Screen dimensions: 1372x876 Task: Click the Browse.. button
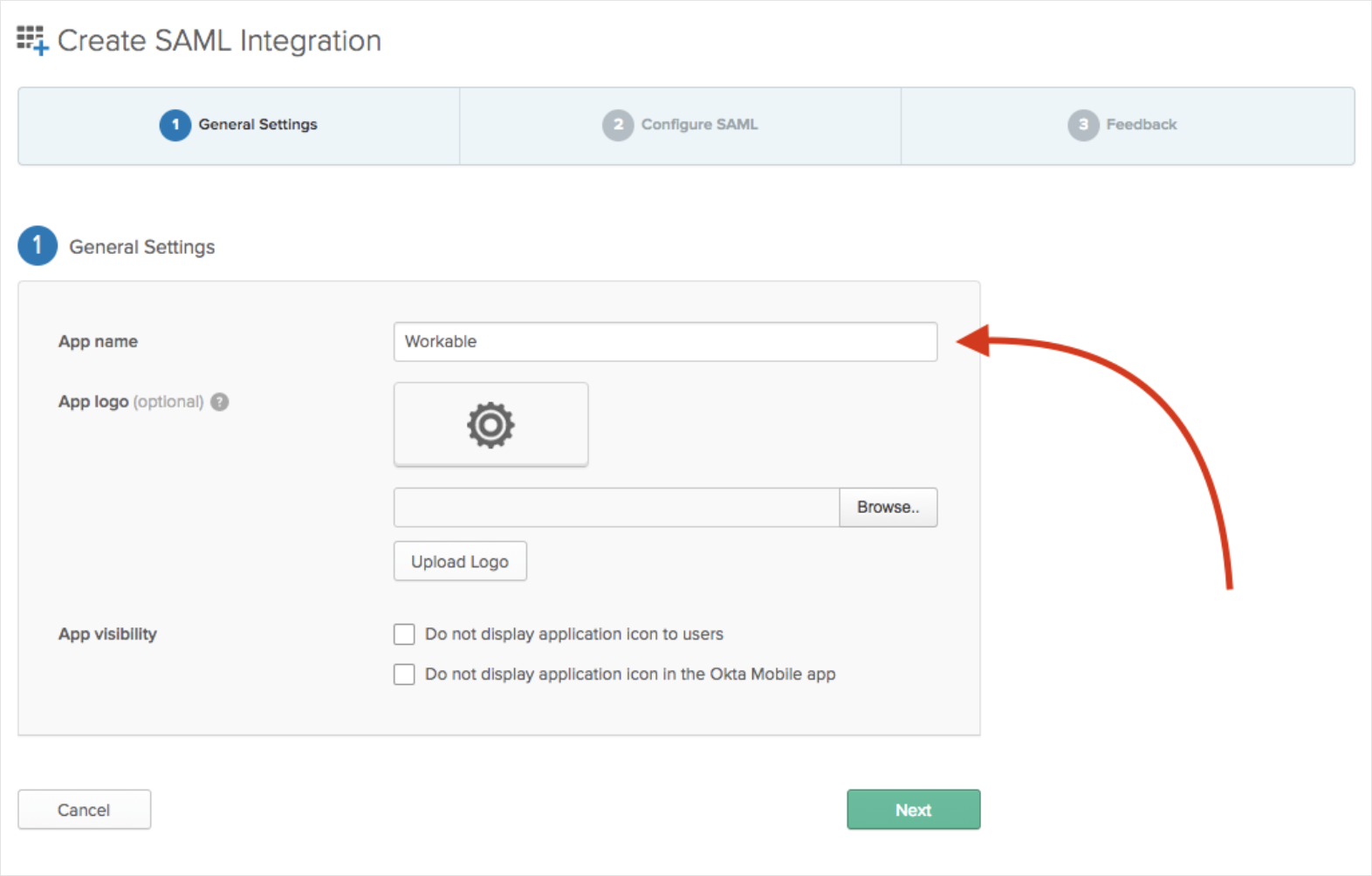tap(888, 507)
